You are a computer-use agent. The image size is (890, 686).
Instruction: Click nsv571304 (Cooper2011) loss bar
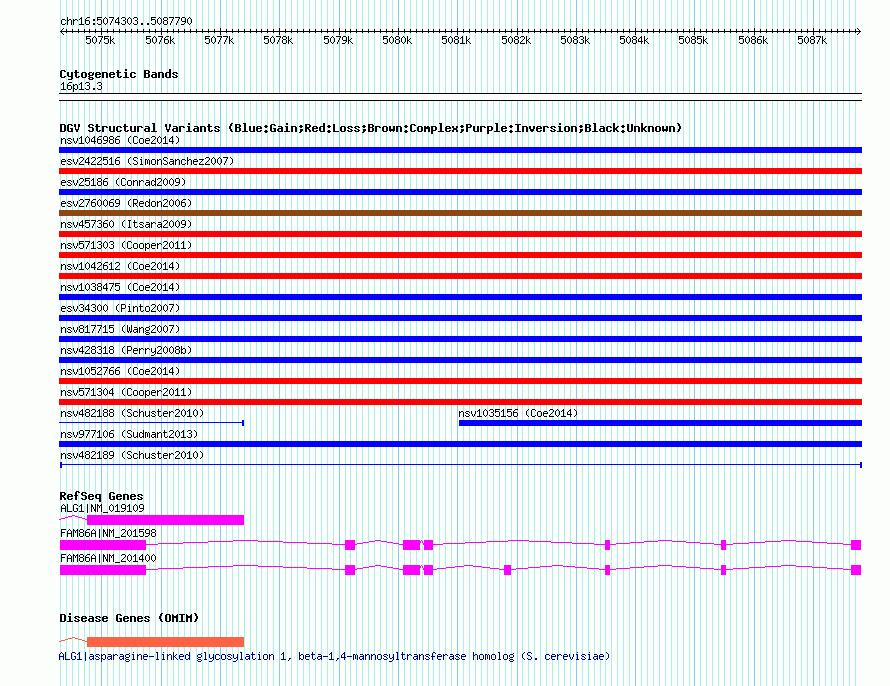[x=460, y=402]
